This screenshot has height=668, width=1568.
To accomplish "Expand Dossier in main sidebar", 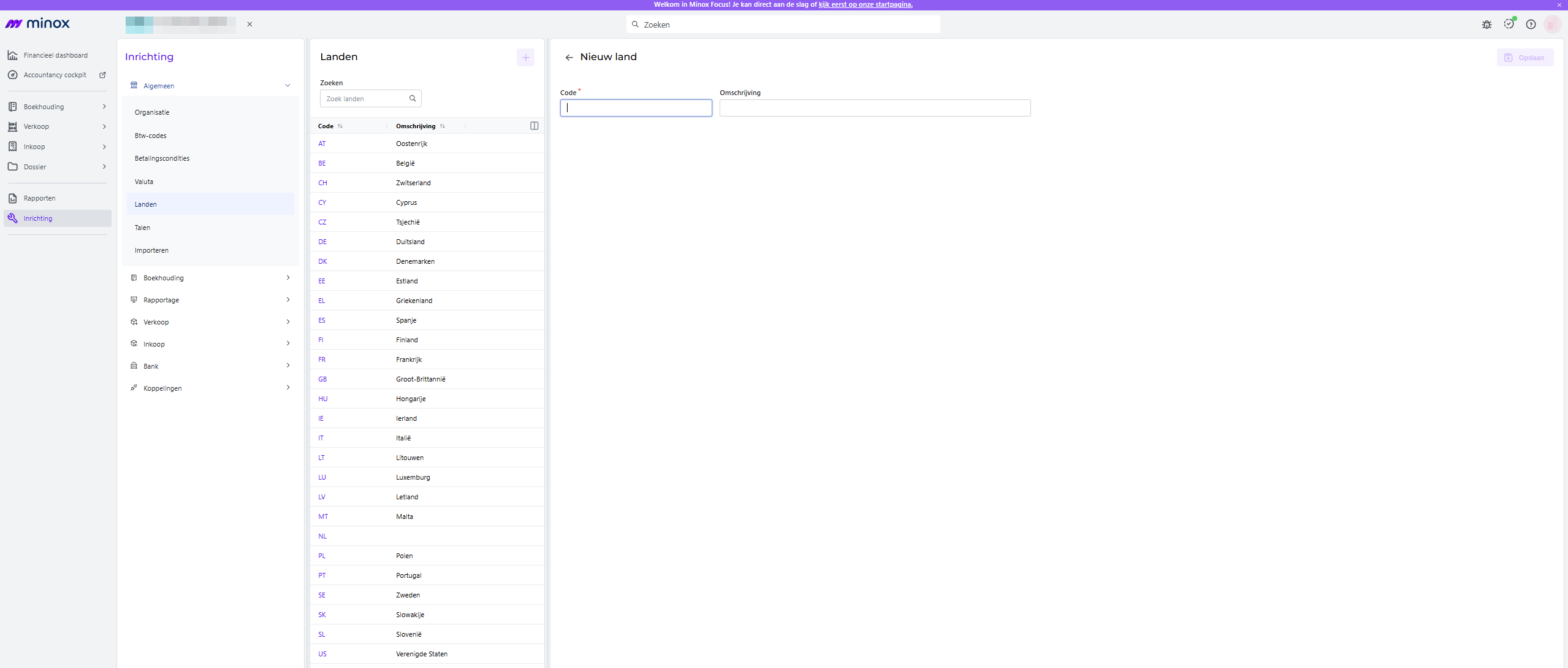I will pos(58,167).
